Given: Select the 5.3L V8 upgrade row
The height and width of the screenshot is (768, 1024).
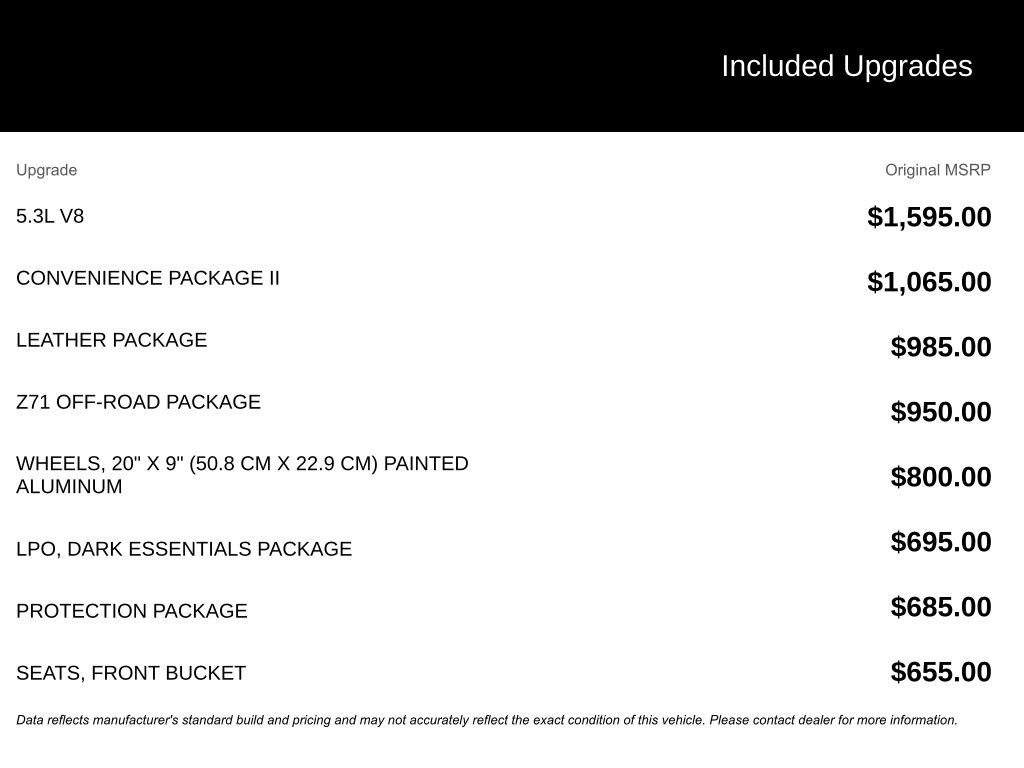Looking at the screenshot, I should [50, 216].
